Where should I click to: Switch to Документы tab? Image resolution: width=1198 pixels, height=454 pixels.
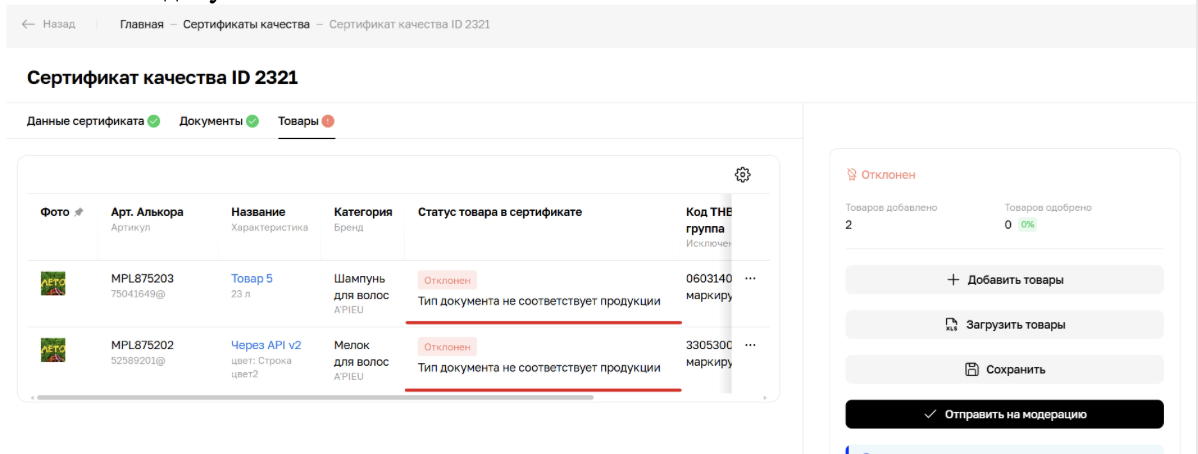coord(211,121)
